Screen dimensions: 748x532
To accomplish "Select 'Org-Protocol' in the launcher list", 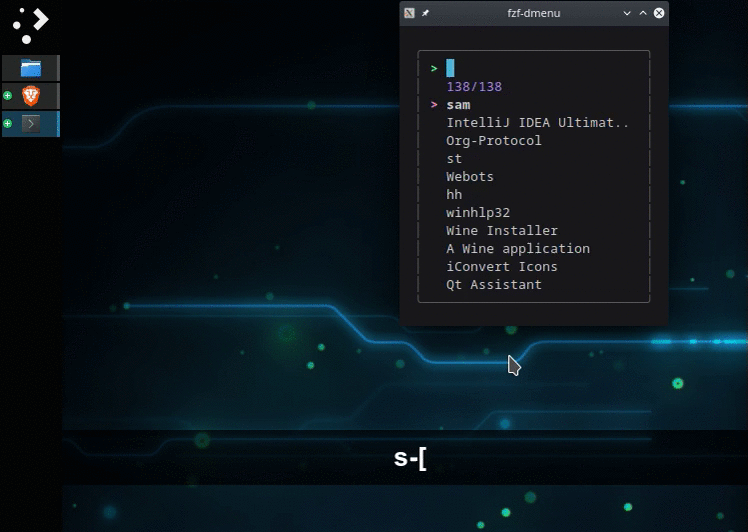I will click(494, 141).
